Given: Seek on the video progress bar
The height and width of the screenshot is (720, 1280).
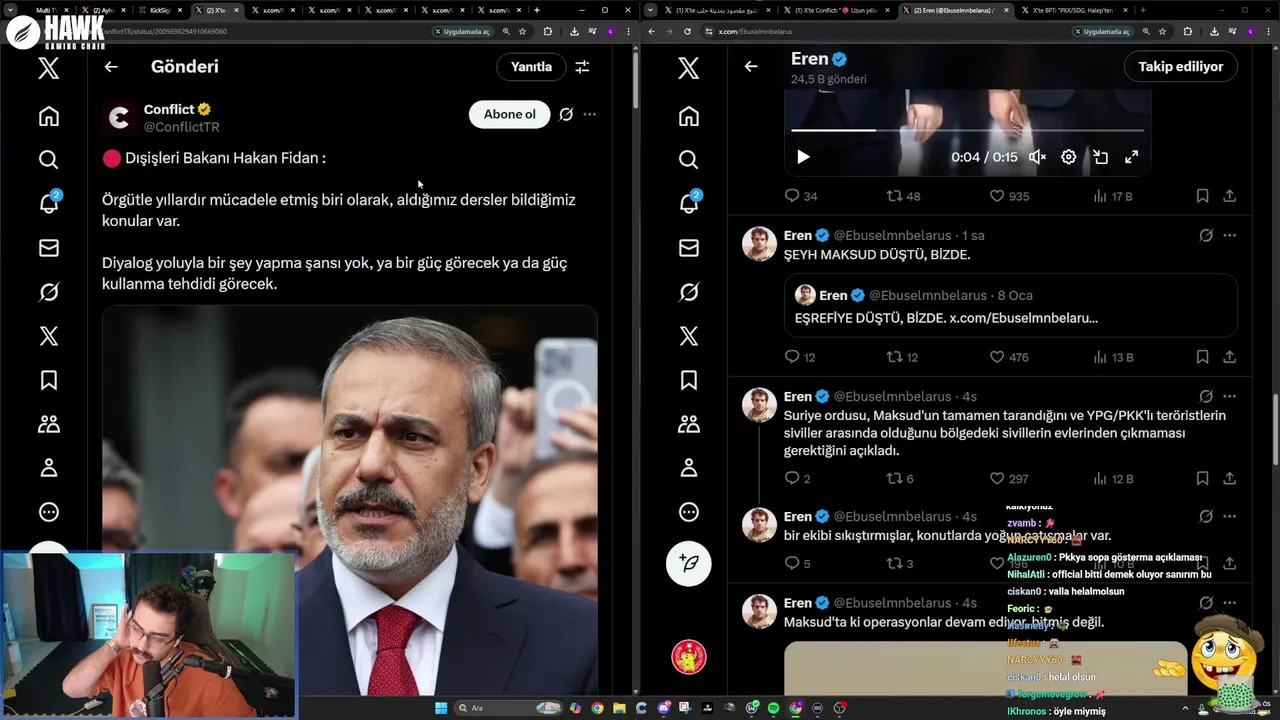Looking at the screenshot, I should click(967, 130).
